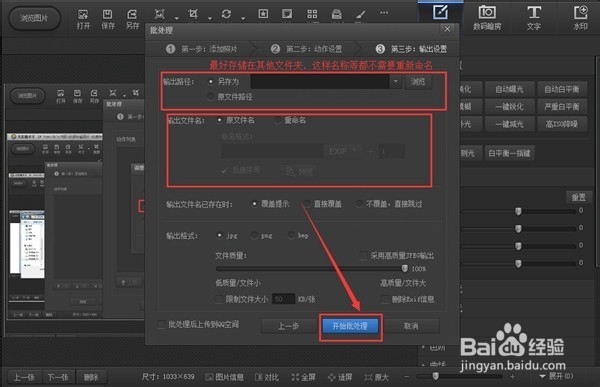Click the star template toolbar icon
This screenshot has height=387, width=600.
click(x=263, y=14)
